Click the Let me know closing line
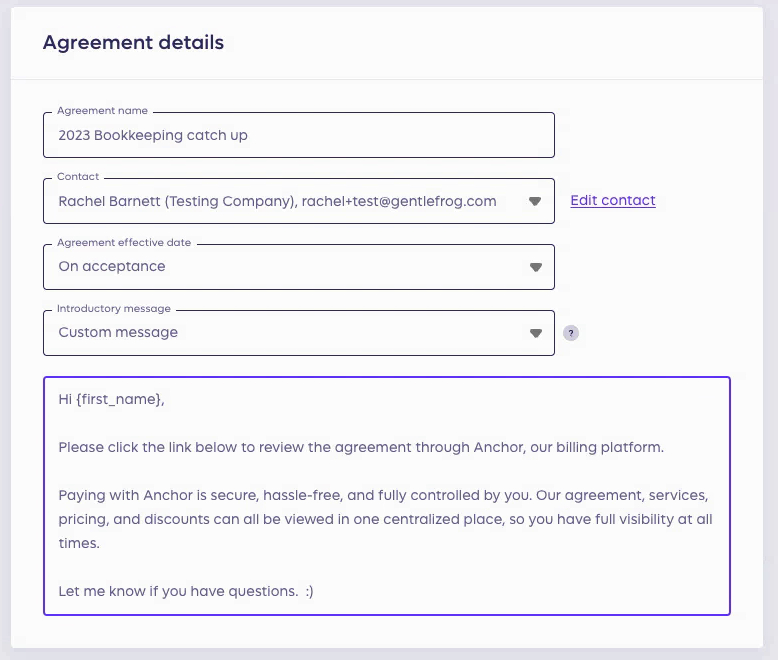Image resolution: width=778 pixels, height=660 pixels. click(x=186, y=592)
